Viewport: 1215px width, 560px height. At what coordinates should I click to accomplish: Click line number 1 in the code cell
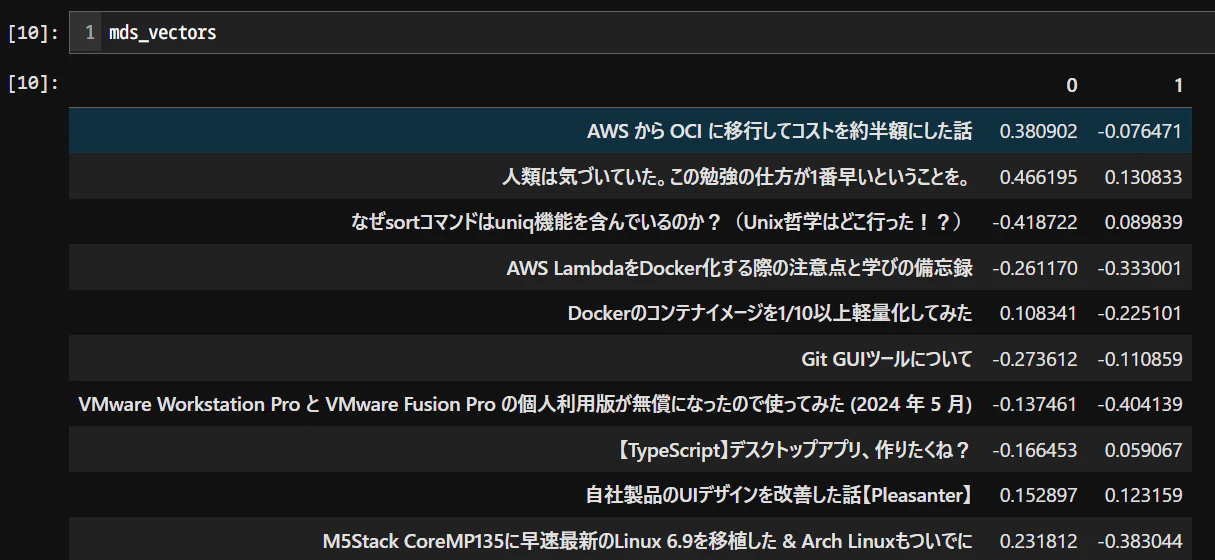(89, 33)
